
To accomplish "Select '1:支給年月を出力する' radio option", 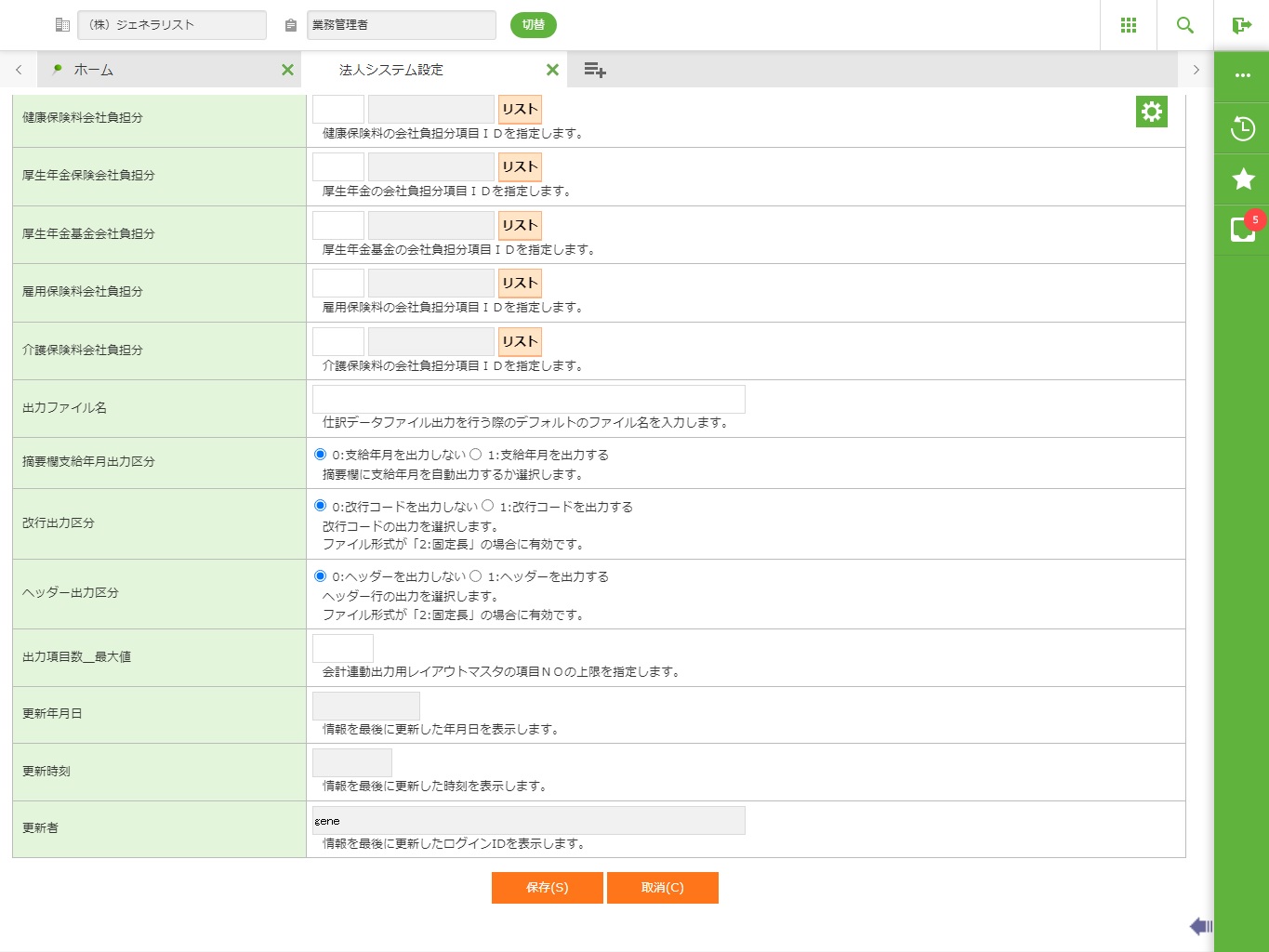I will click(x=476, y=455).
